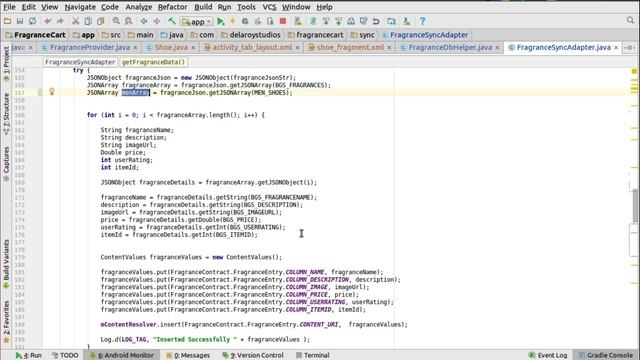The width and height of the screenshot is (640, 360).
Task: Open the Terminal tool window
Action: [312, 355]
